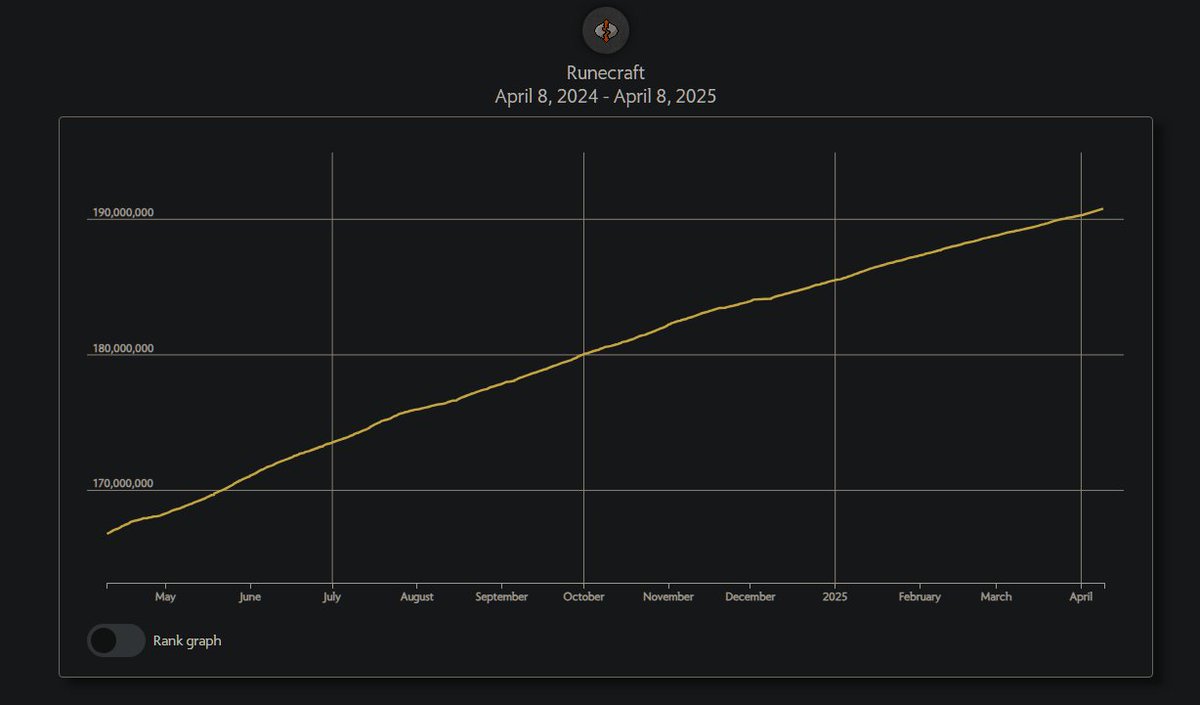The height and width of the screenshot is (705, 1200).
Task: Click the April axis label
Action: click(1081, 597)
